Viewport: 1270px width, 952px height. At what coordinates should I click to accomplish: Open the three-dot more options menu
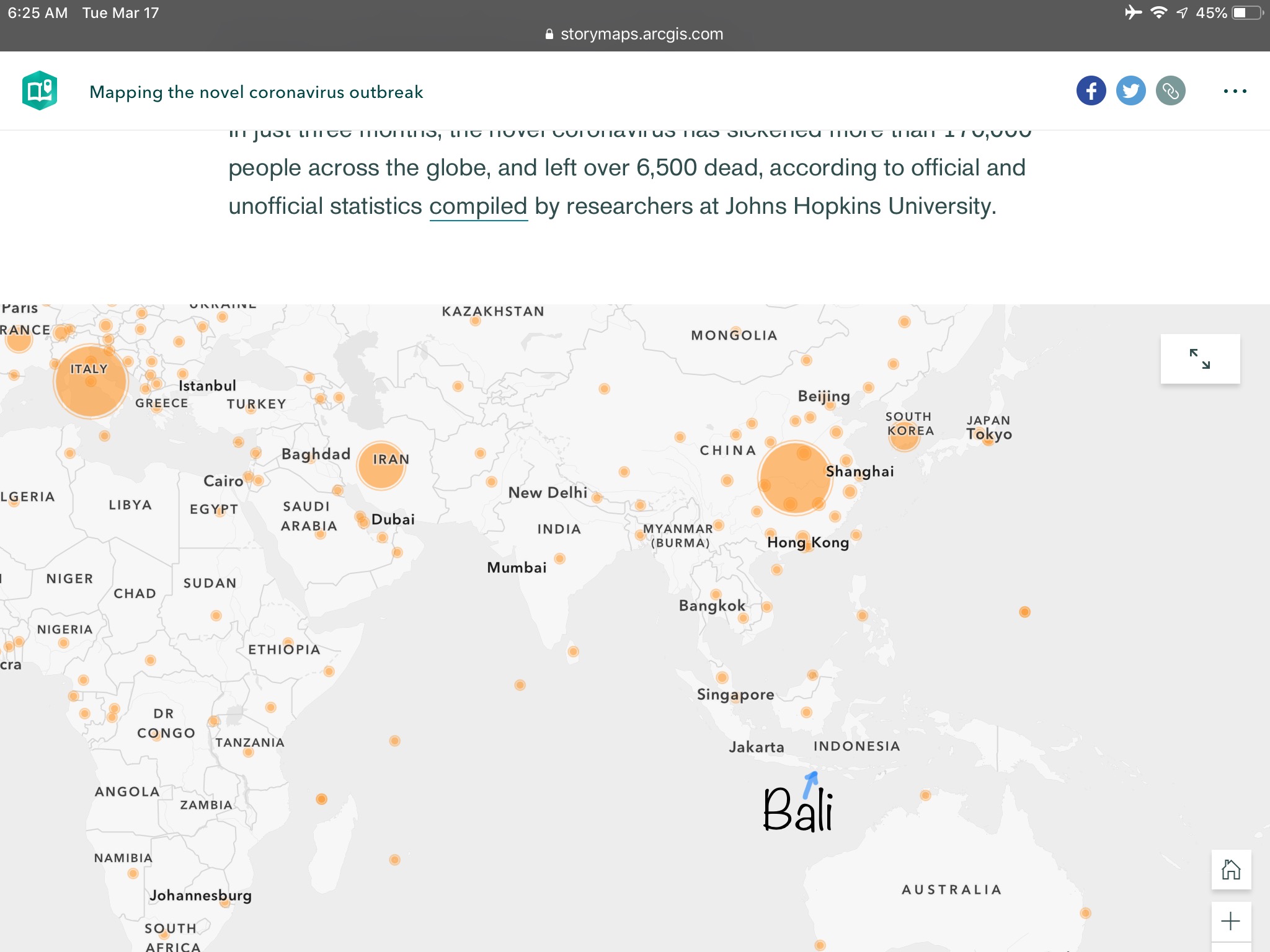pyautogui.click(x=1235, y=91)
